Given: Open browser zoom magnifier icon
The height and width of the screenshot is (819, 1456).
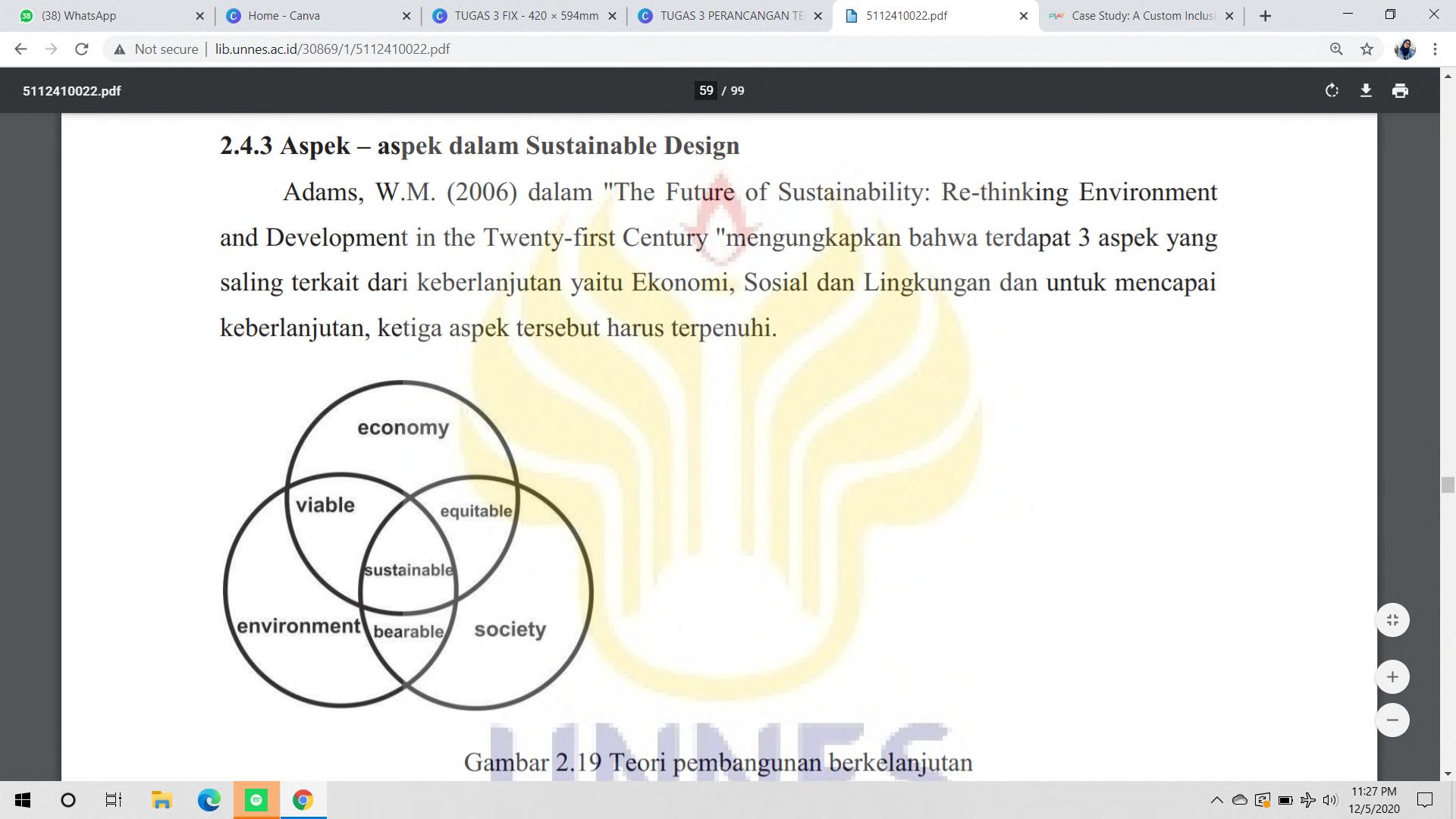Looking at the screenshot, I should click(x=1336, y=49).
